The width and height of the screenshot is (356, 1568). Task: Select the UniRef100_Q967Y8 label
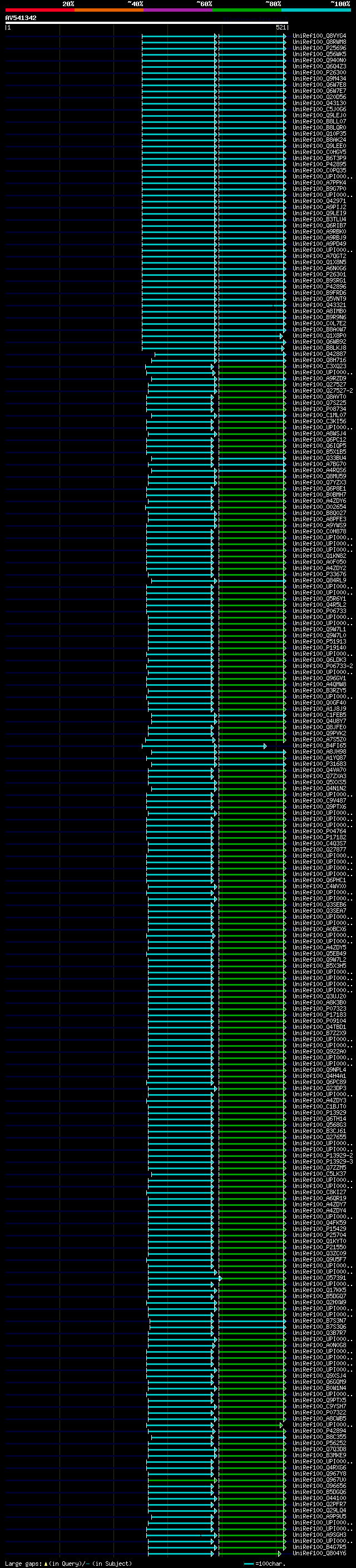[x=319, y=1473]
